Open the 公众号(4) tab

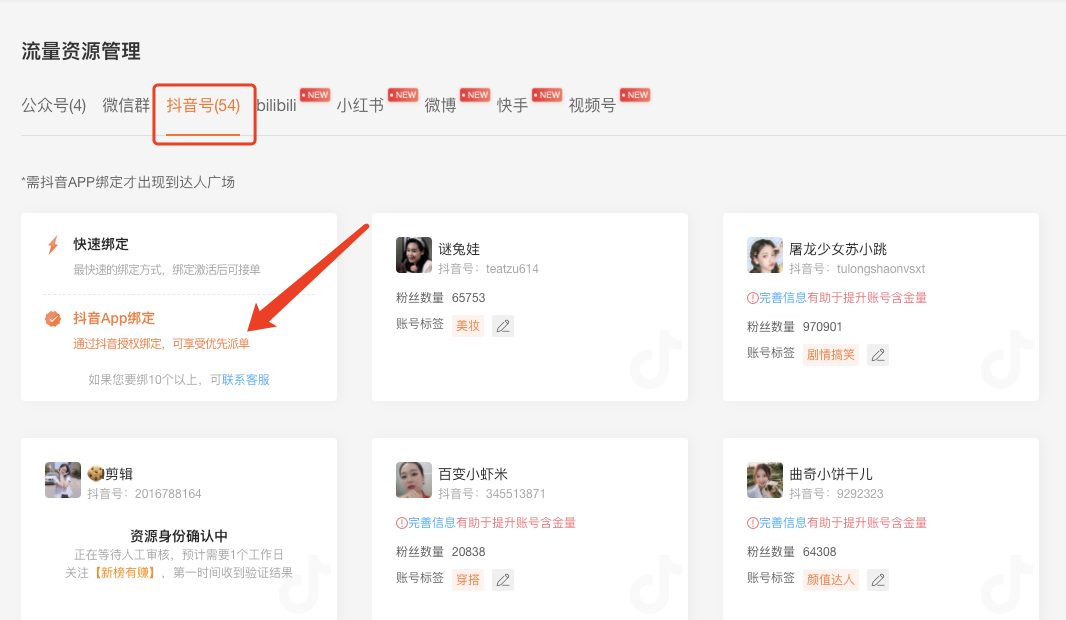coord(54,105)
